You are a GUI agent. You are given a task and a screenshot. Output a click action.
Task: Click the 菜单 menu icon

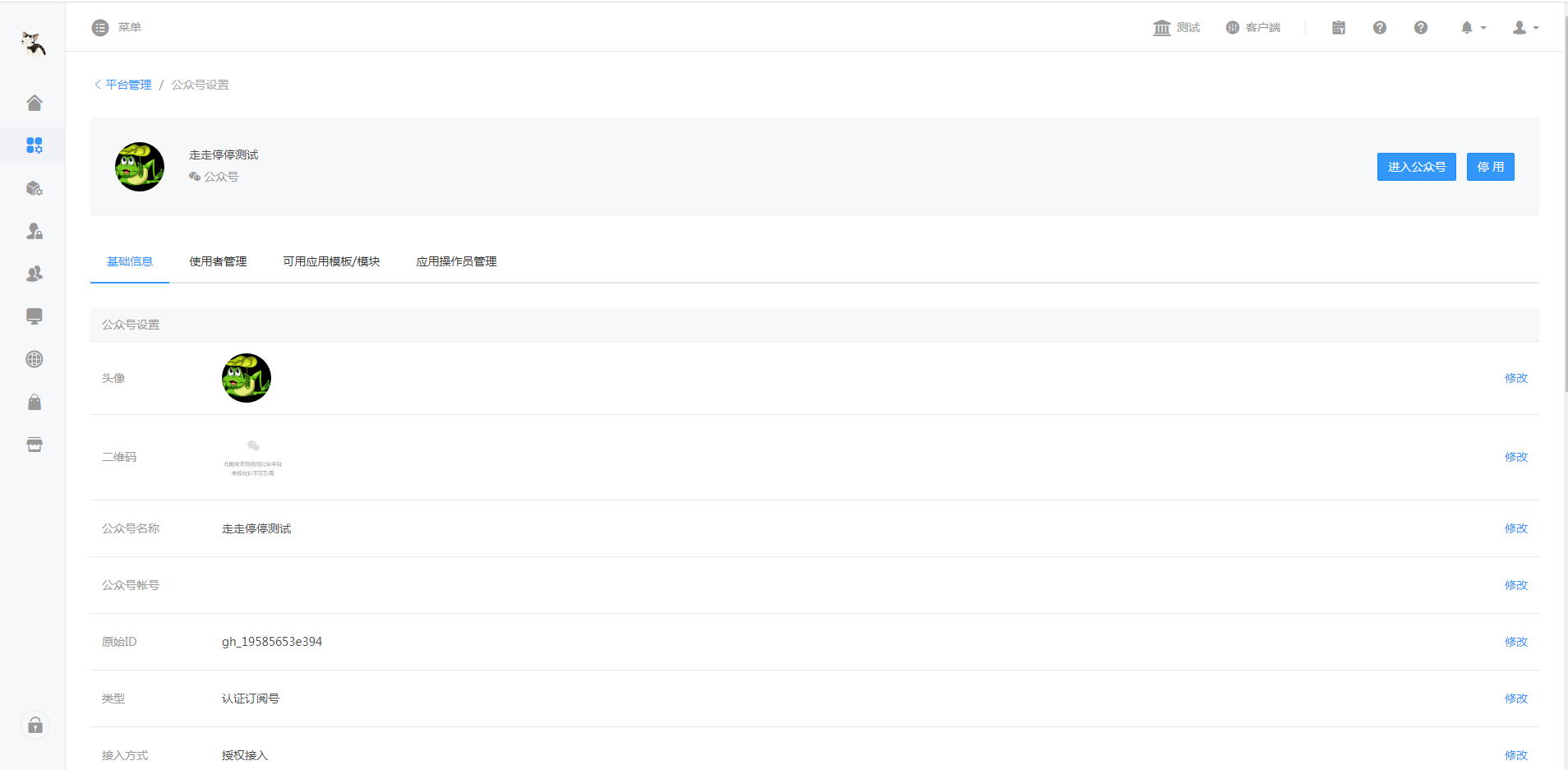(x=100, y=27)
